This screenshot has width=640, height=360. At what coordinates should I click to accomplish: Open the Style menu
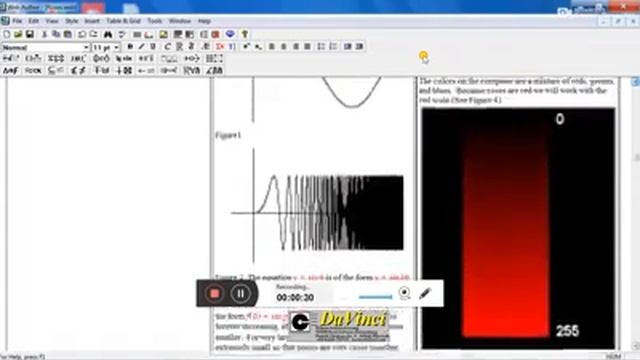(71, 21)
